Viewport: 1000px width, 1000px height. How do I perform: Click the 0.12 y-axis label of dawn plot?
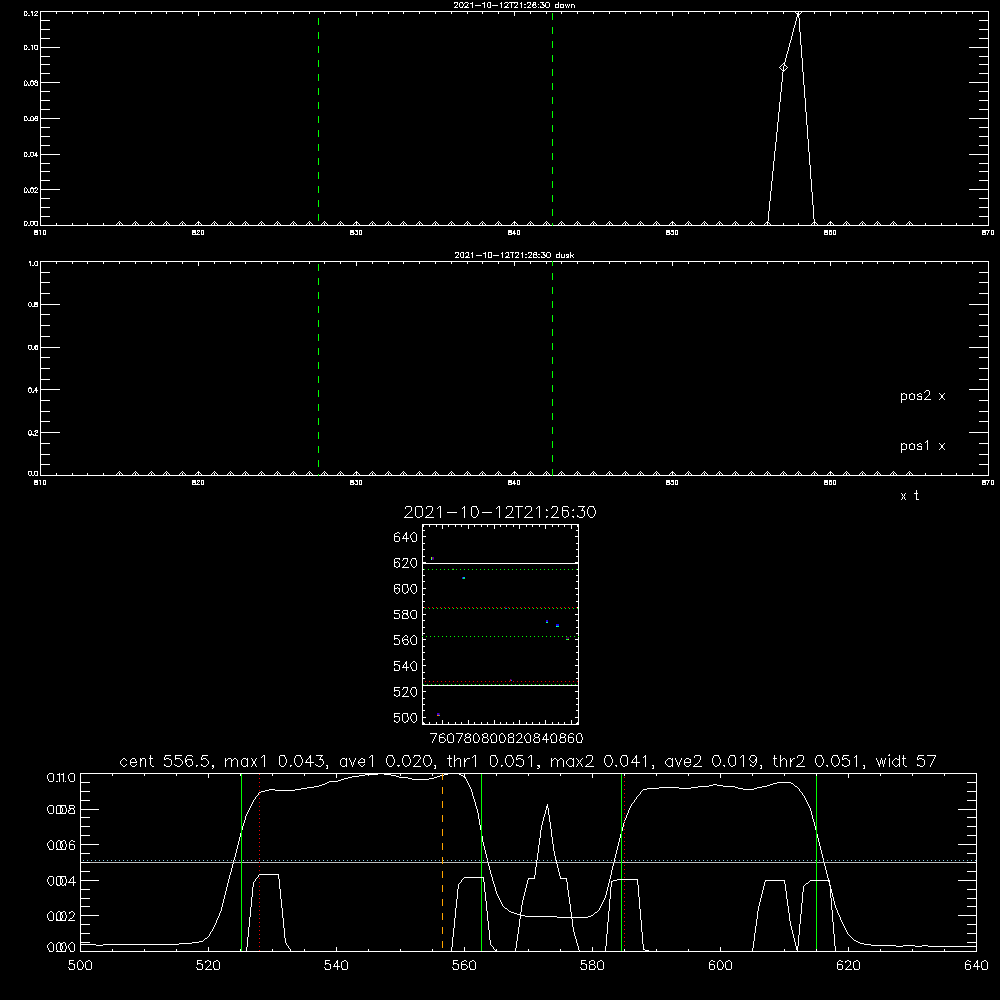click(x=31, y=13)
